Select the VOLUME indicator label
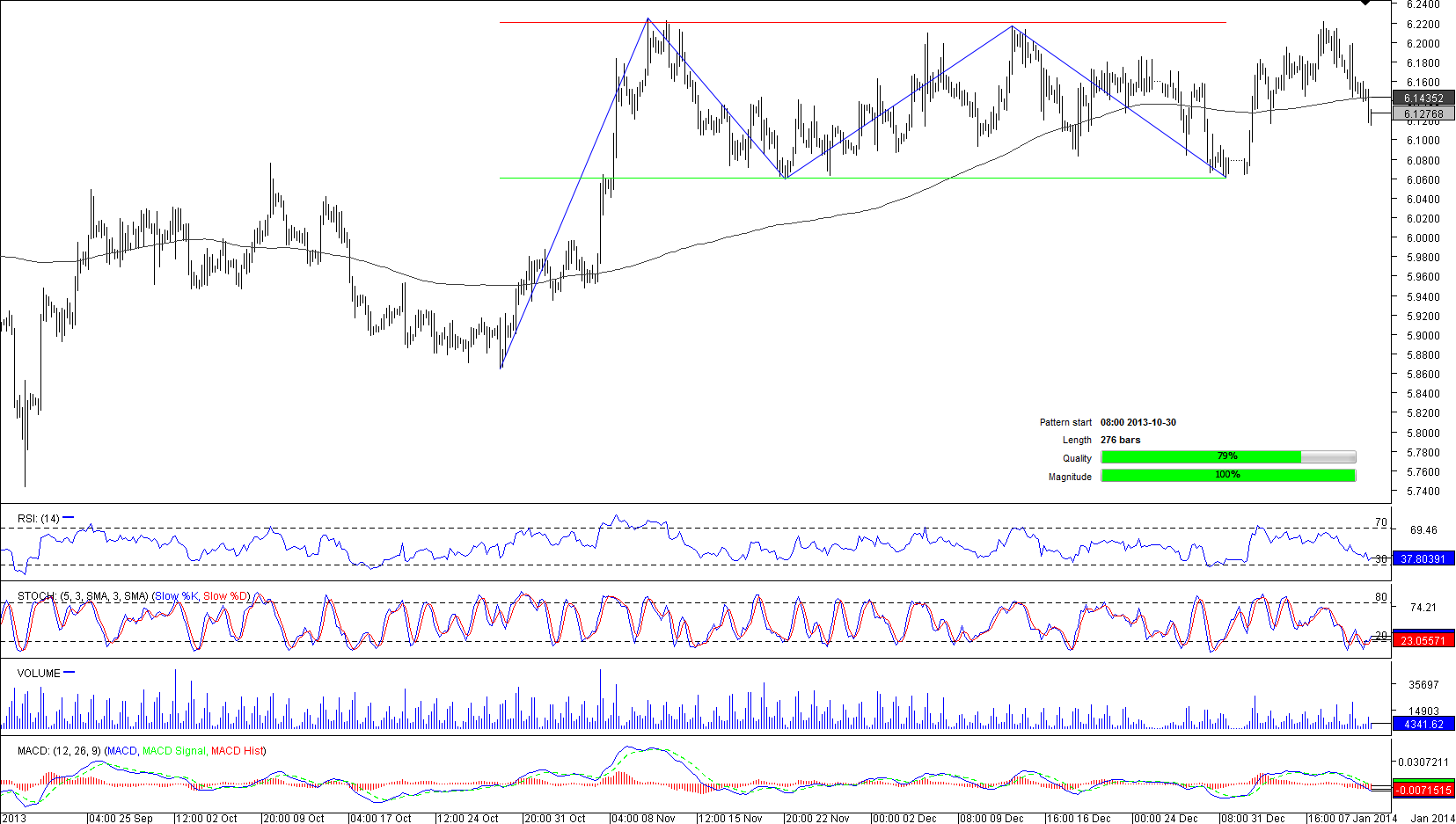Screen dimensions: 1456x824 39,674
